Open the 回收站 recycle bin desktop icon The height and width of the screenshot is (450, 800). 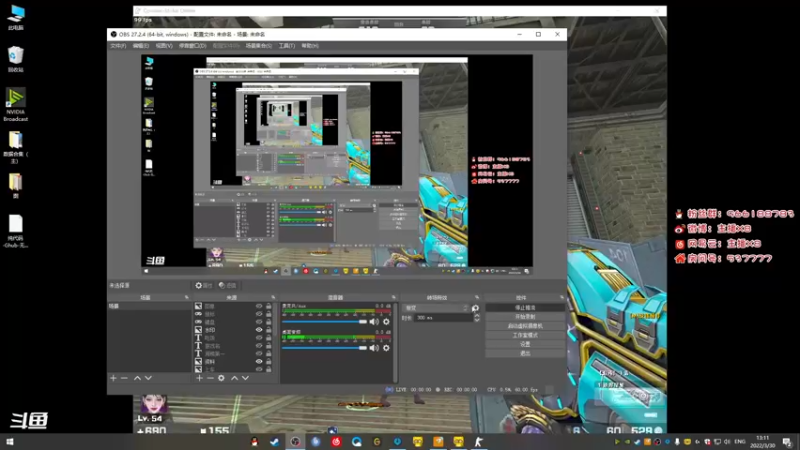[x=15, y=59]
